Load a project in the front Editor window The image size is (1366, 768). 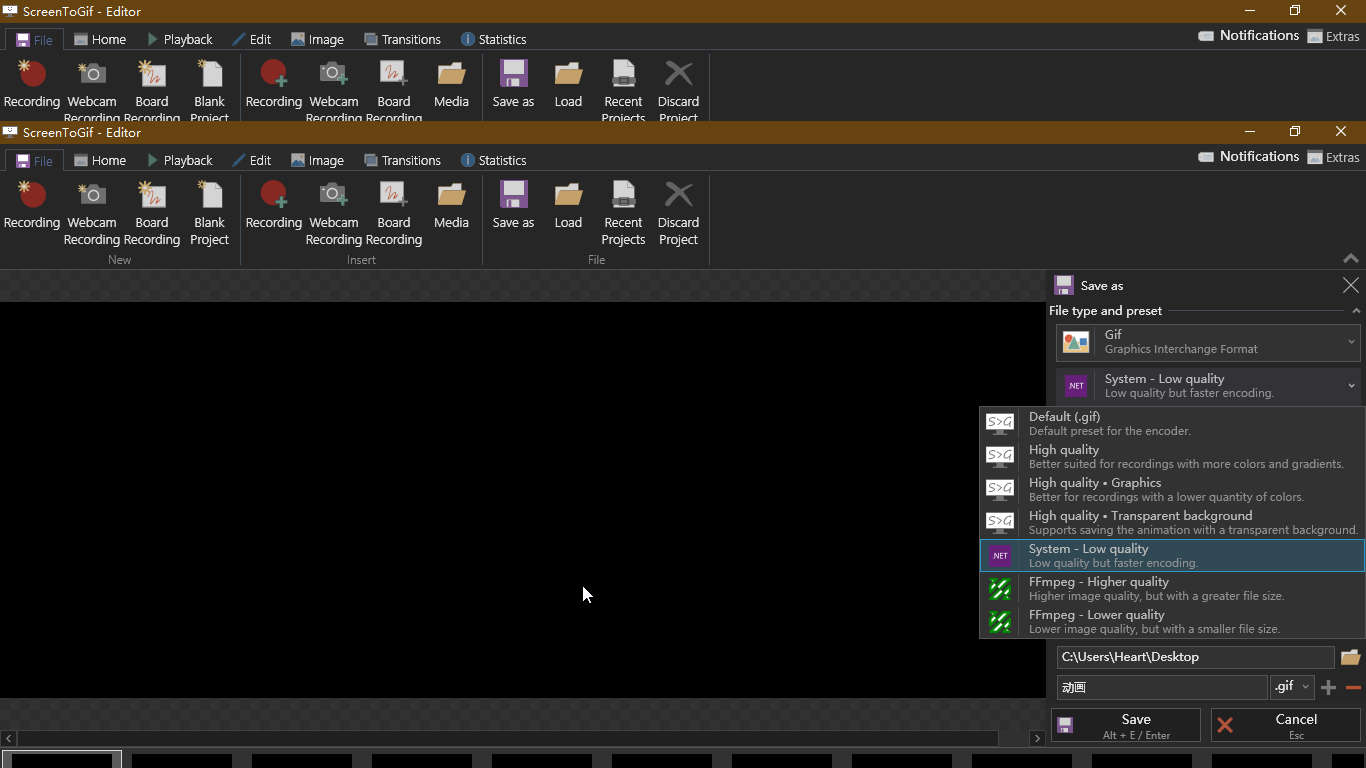(568, 204)
